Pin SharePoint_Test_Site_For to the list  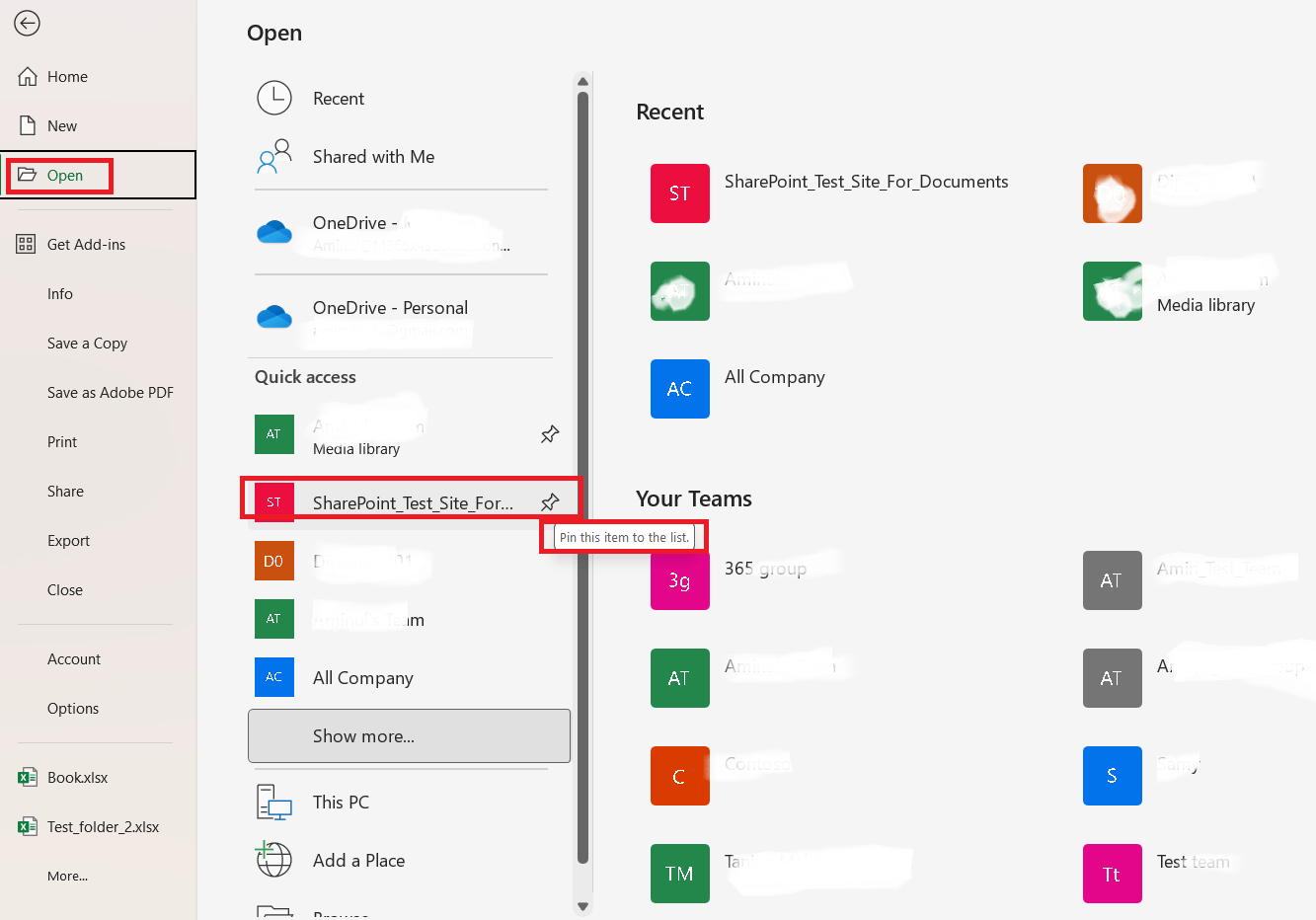pos(550,501)
